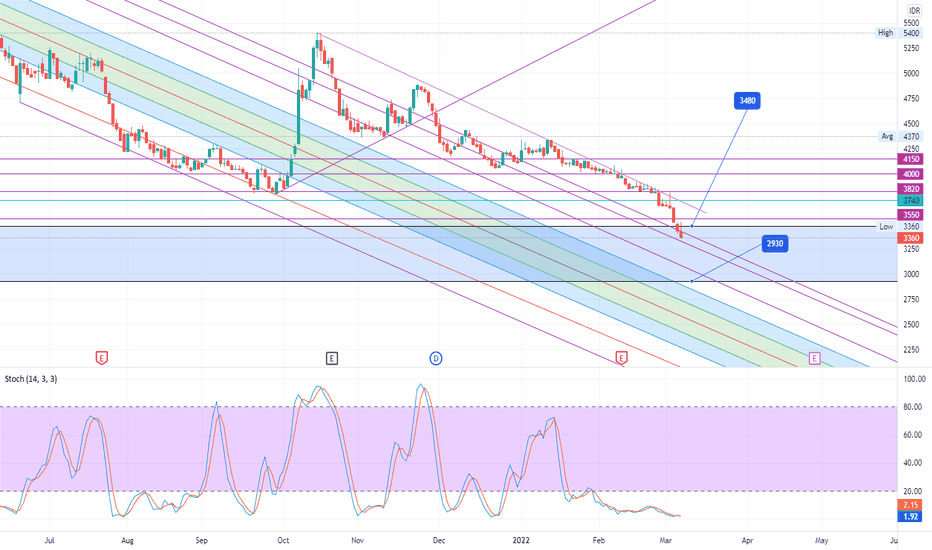
Task: Open the IDR currency selector
Action: [914, 11]
